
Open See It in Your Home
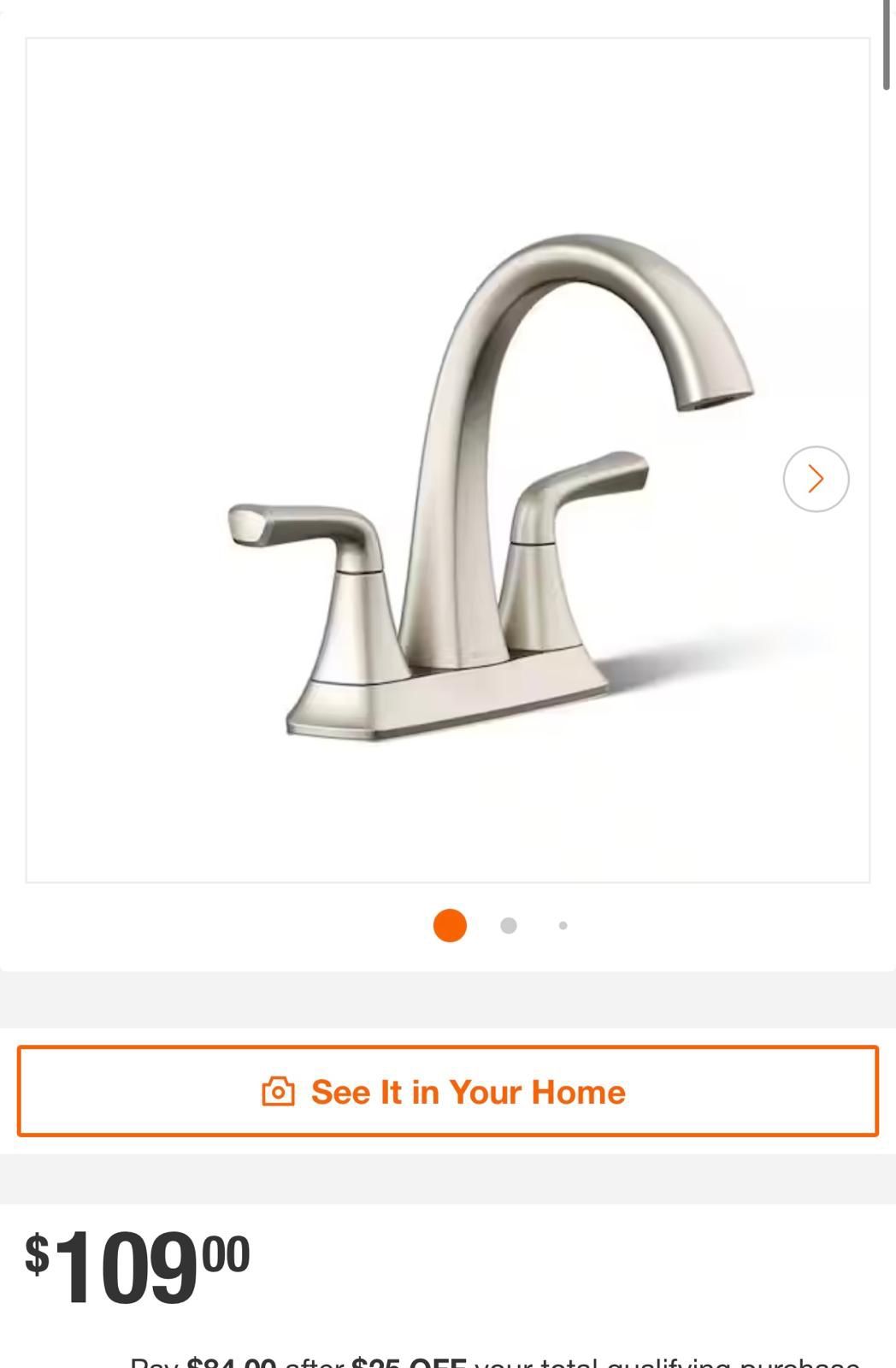coord(448,1091)
